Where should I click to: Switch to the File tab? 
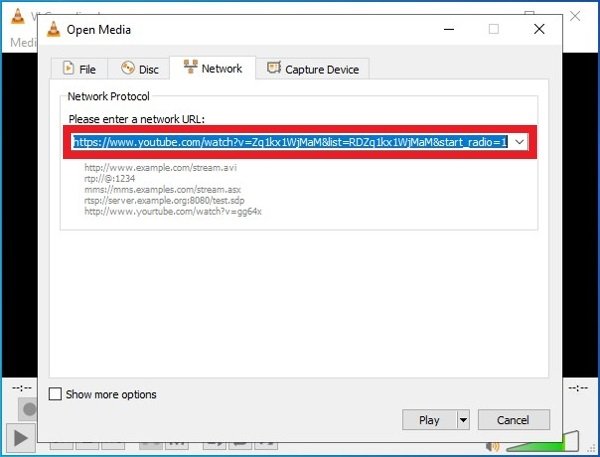[80, 69]
